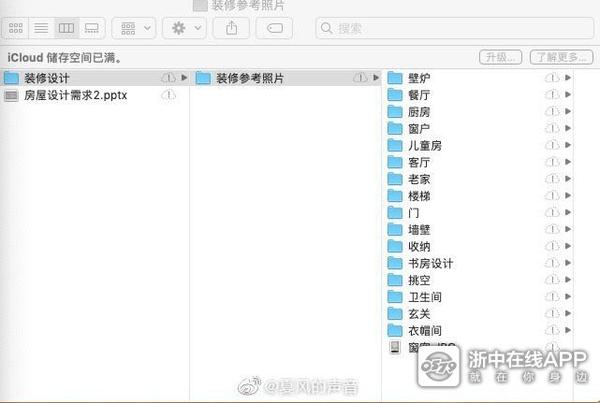
Task: Expand the 厨房 folder disclosure arrow
Action: tap(568, 112)
